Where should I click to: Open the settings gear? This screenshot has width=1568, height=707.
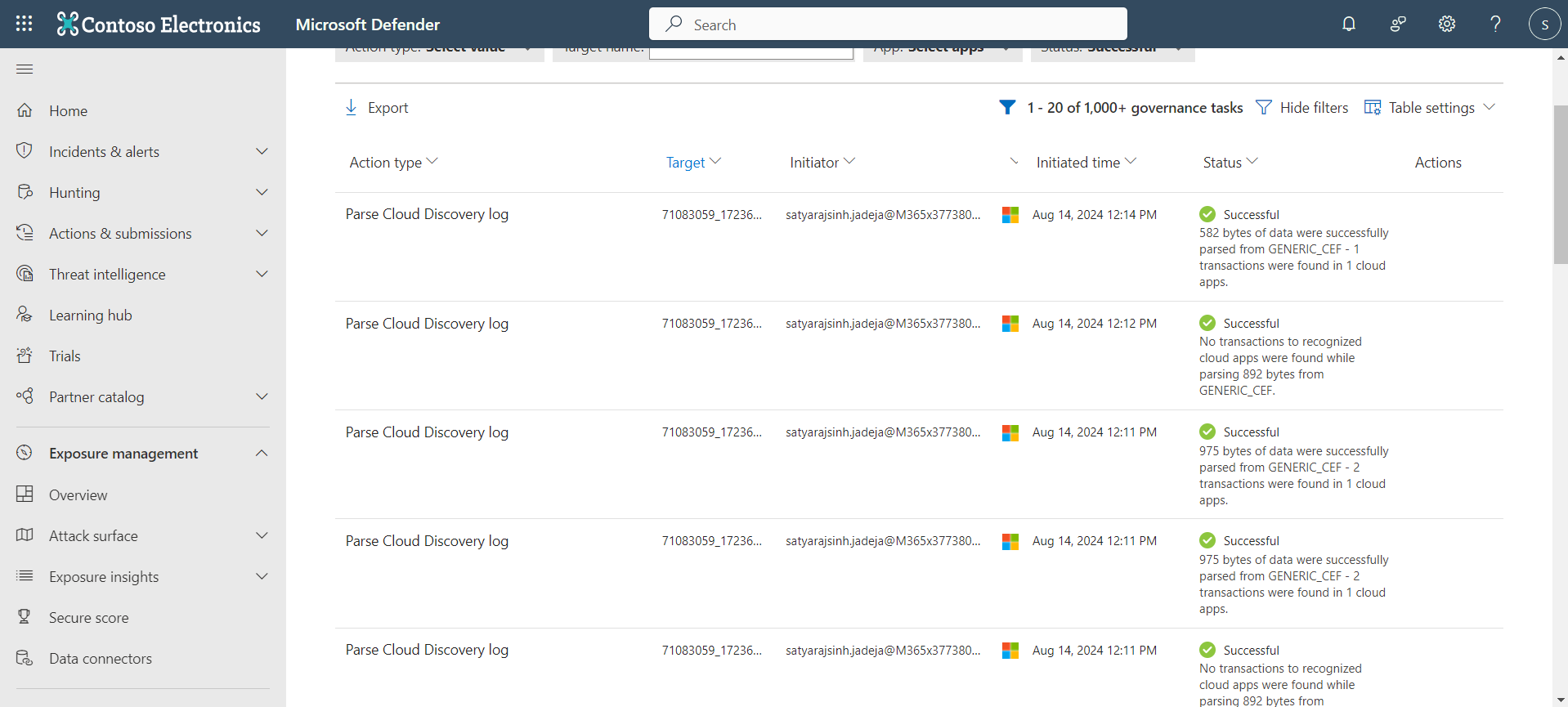click(1447, 24)
